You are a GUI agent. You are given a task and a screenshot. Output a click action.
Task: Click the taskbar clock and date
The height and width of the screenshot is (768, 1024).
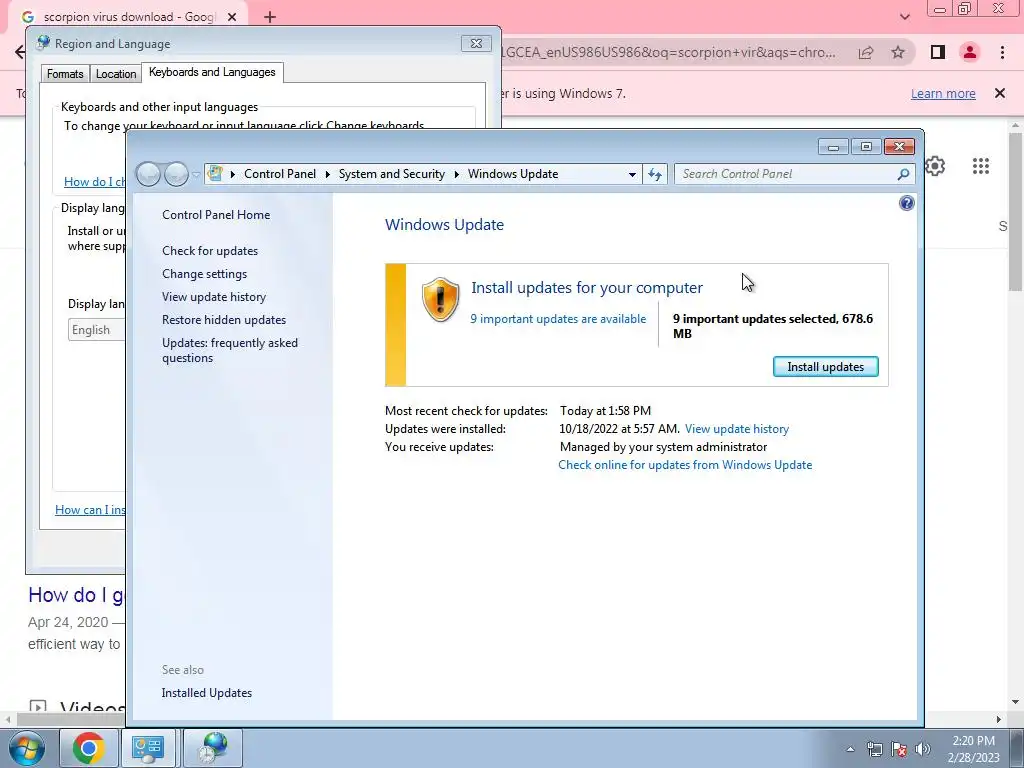pos(973,749)
